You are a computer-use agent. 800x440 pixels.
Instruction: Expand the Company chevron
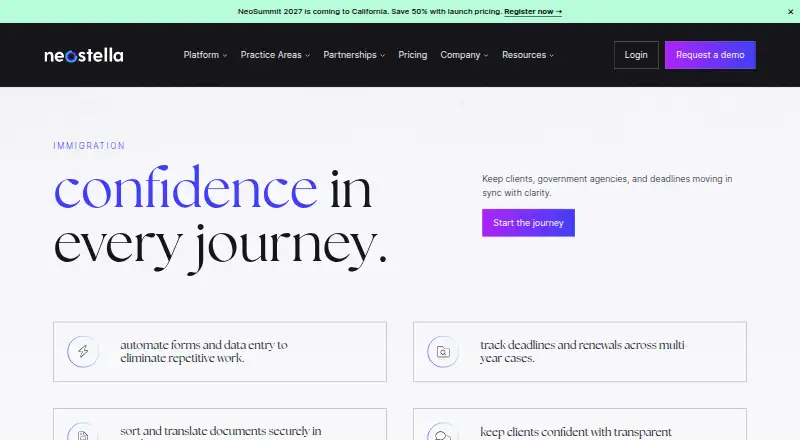click(x=486, y=55)
